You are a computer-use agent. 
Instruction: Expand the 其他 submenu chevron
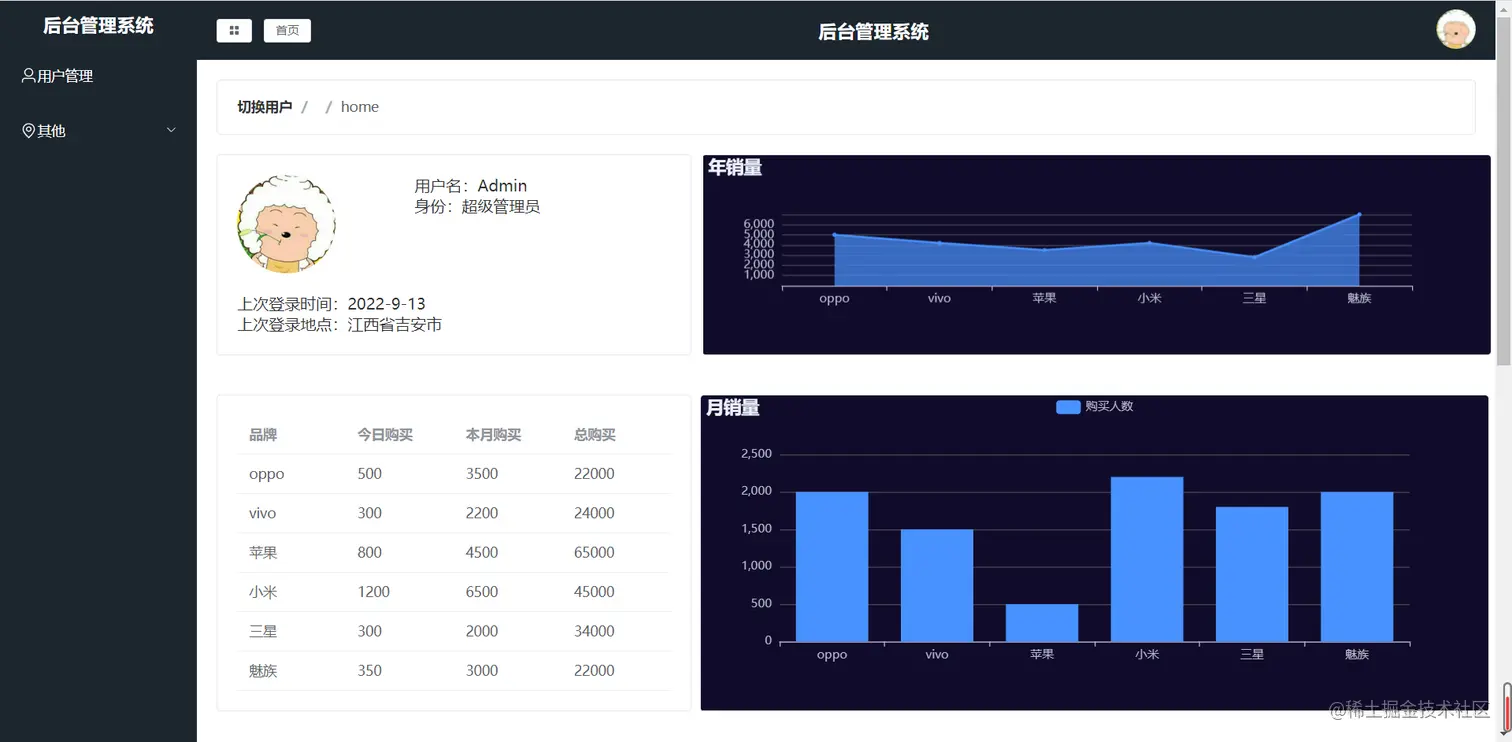[x=171, y=130]
